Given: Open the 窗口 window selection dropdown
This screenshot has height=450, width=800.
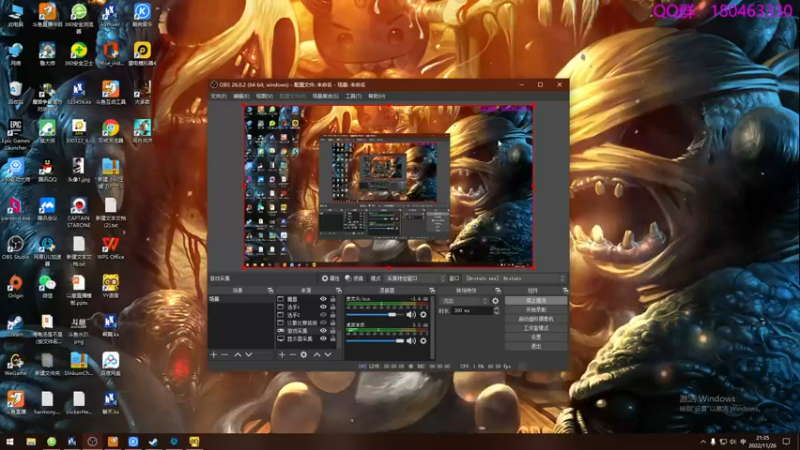Looking at the screenshot, I should coord(515,279).
